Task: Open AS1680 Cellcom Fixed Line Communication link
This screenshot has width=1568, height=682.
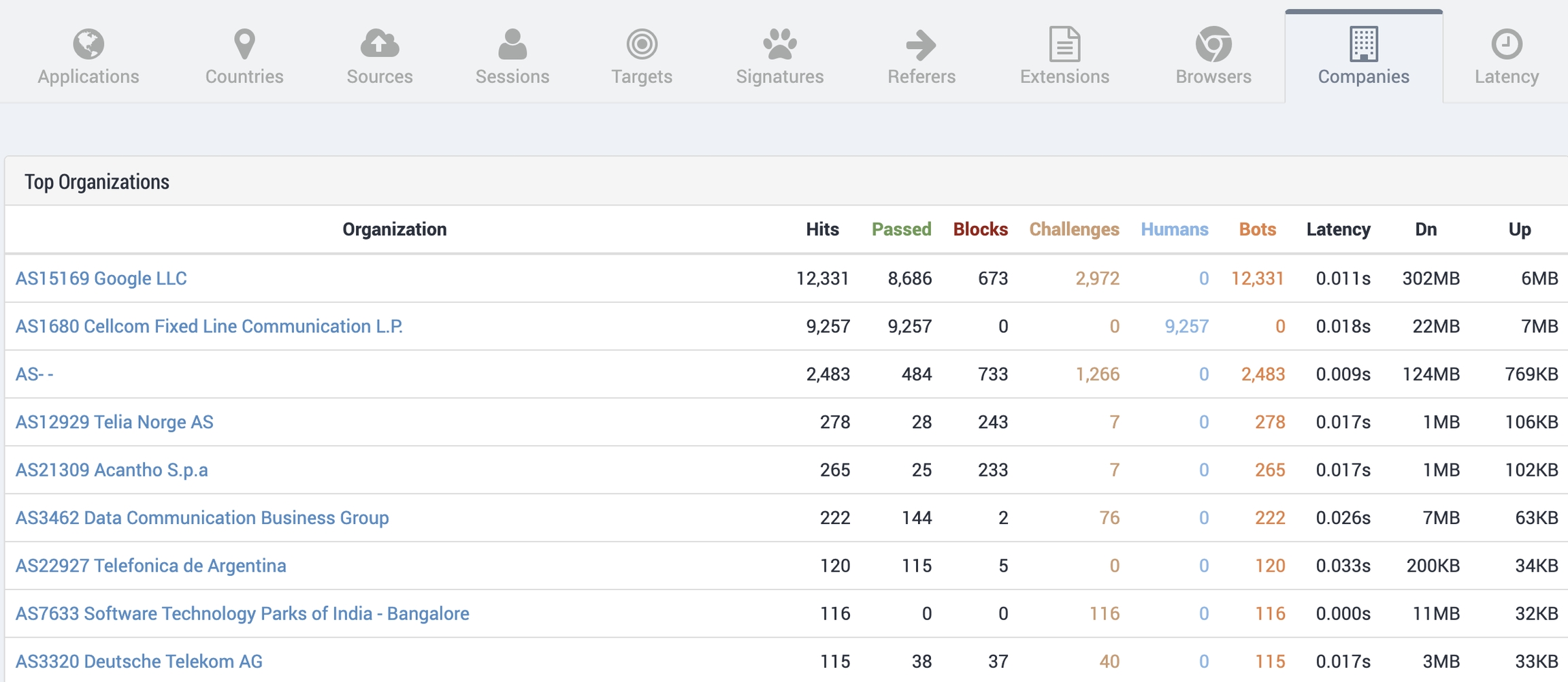Action: point(209,327)
